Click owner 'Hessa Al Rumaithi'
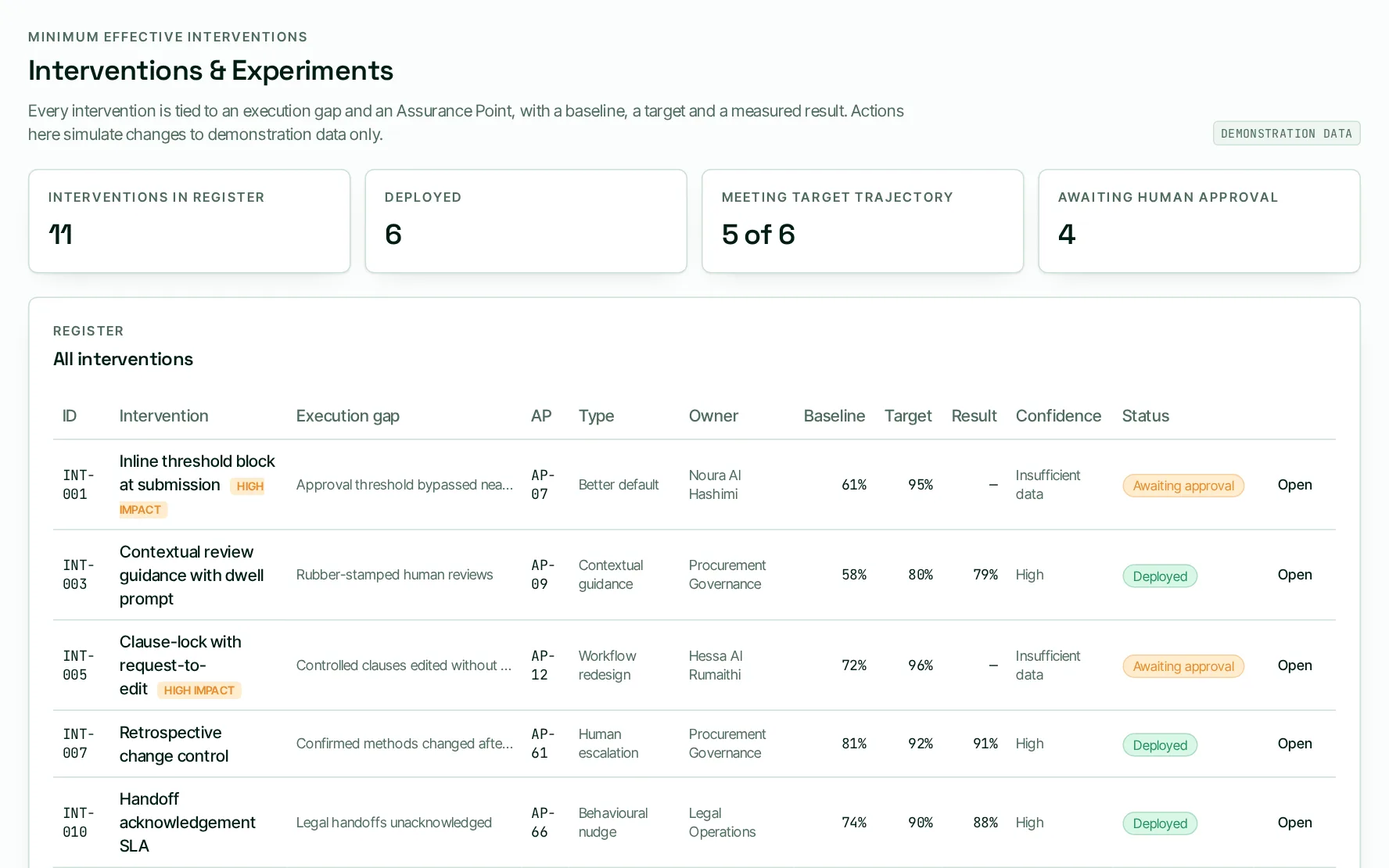The width and height of the screenshot is (1389, 868). (716, 665)
